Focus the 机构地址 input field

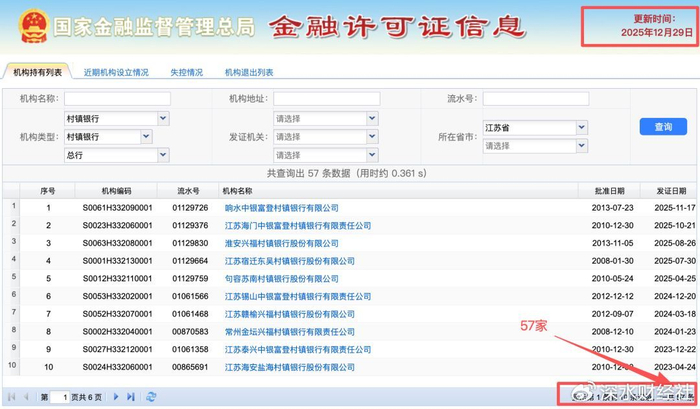tap(327, 99)
